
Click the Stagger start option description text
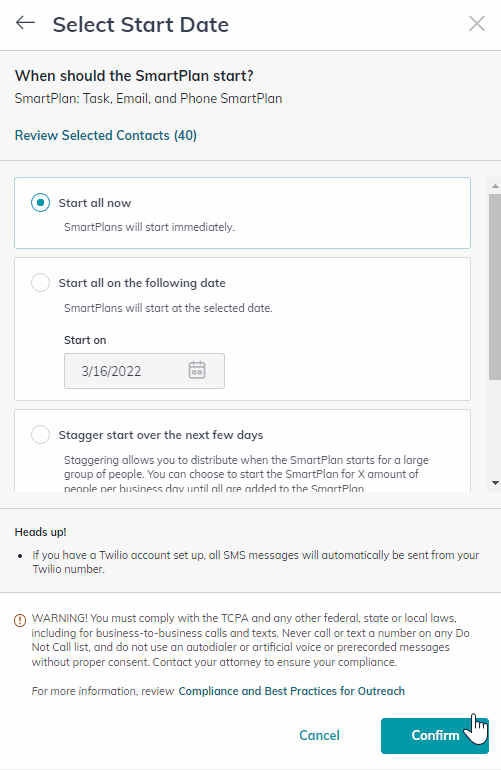tap(246, 474)
